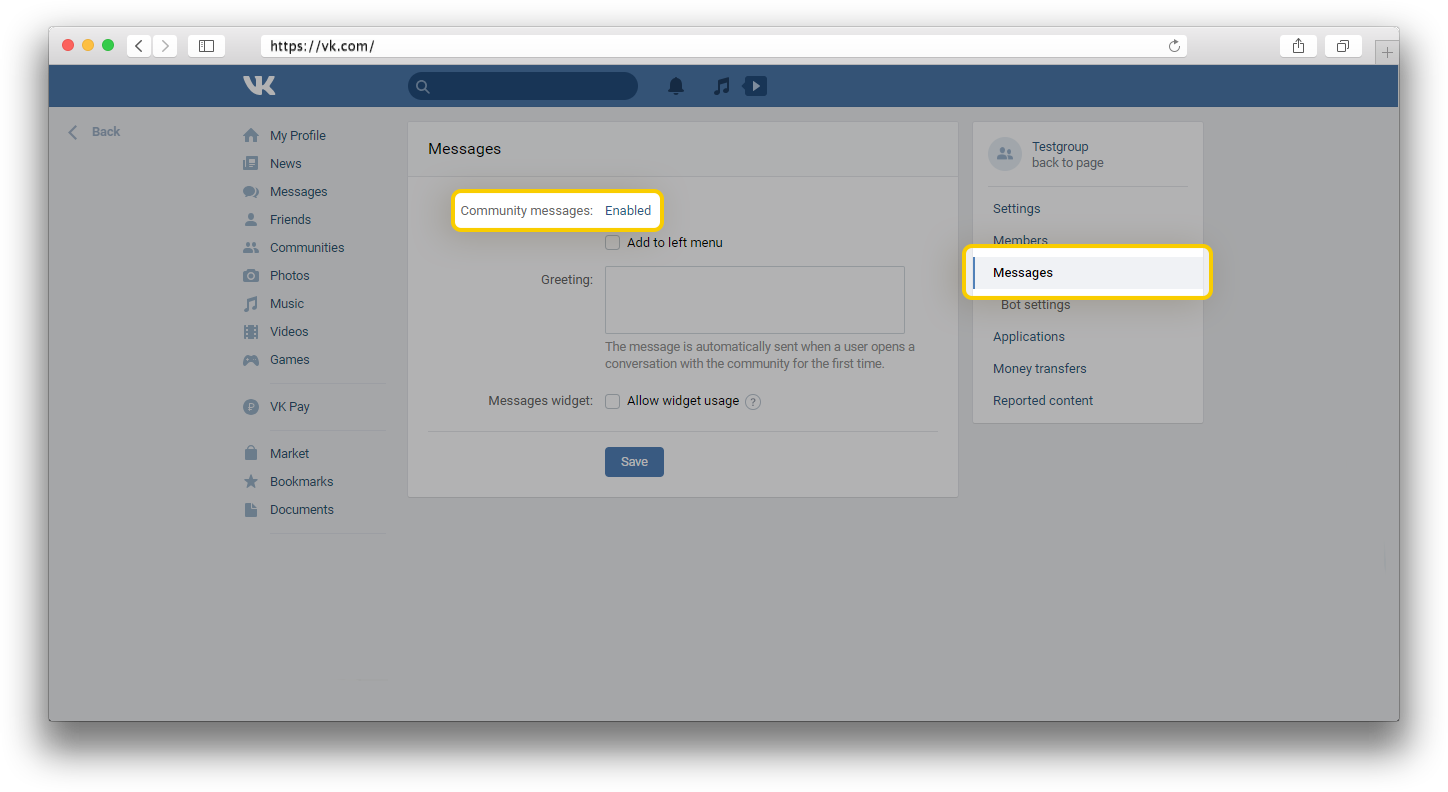The width and height of the screenshot is (1448, 792).
Task: Click Safari forward arrow button
Action: (x=165, y=46)
